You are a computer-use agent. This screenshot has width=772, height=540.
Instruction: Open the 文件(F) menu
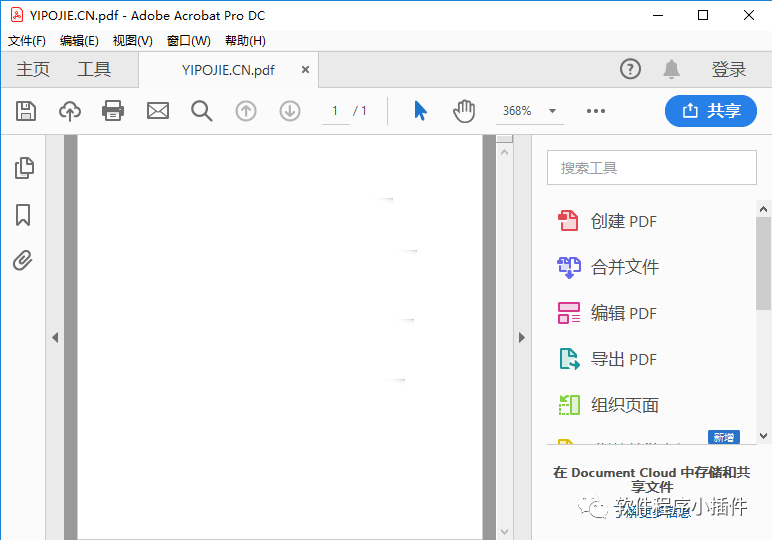(27, 41)
